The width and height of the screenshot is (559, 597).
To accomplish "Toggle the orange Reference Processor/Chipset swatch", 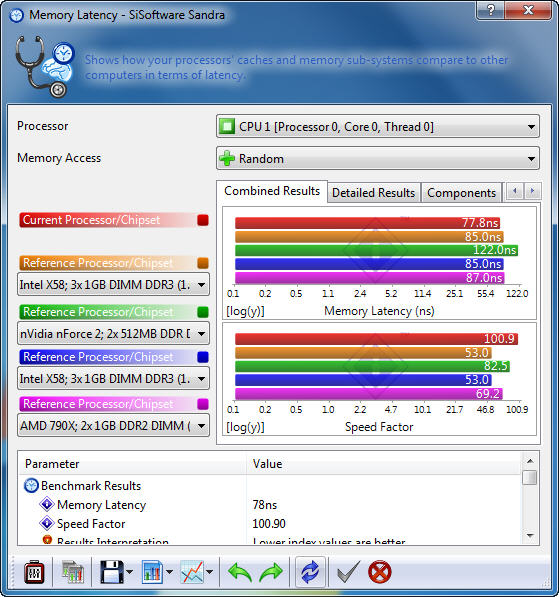I will [x=203, y=263].
